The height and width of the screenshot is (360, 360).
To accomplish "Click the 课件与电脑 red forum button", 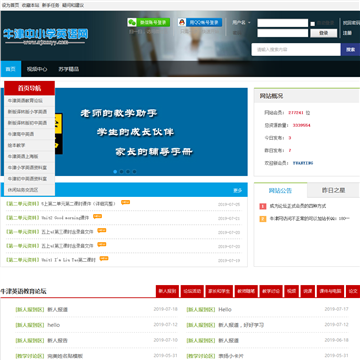I will pyautogui.click(x=330, y=291).
